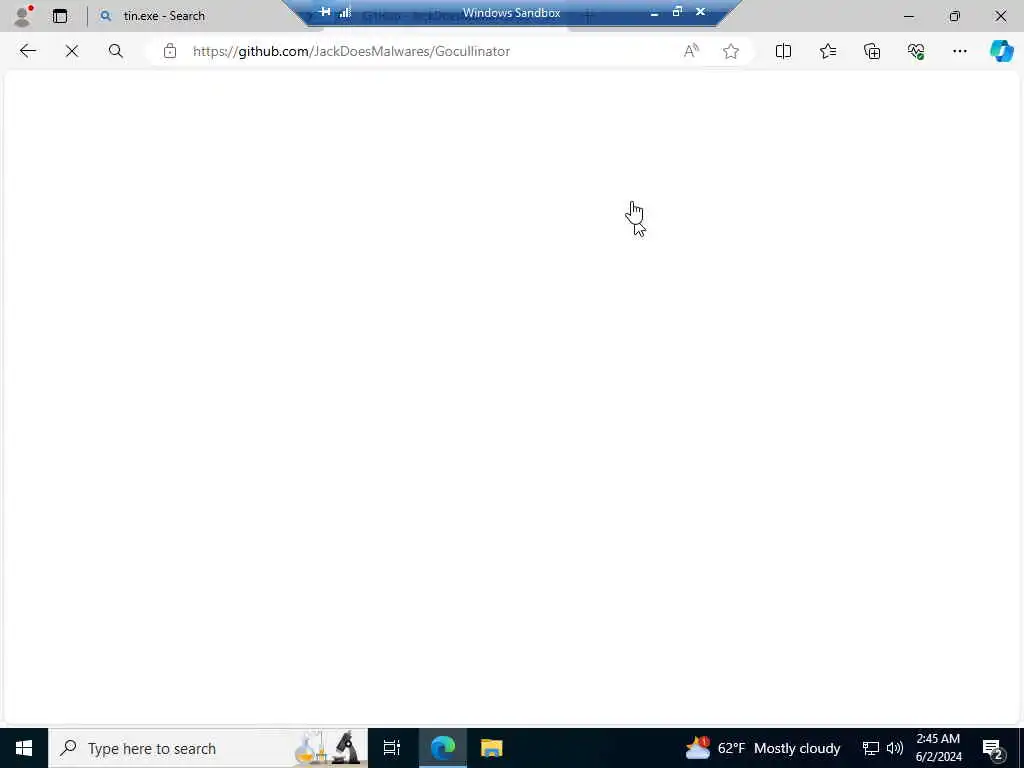Screen dimensions: 1024x768
Task: Open Collections panel
Action: pyautogui.click(x=872, y=51)
